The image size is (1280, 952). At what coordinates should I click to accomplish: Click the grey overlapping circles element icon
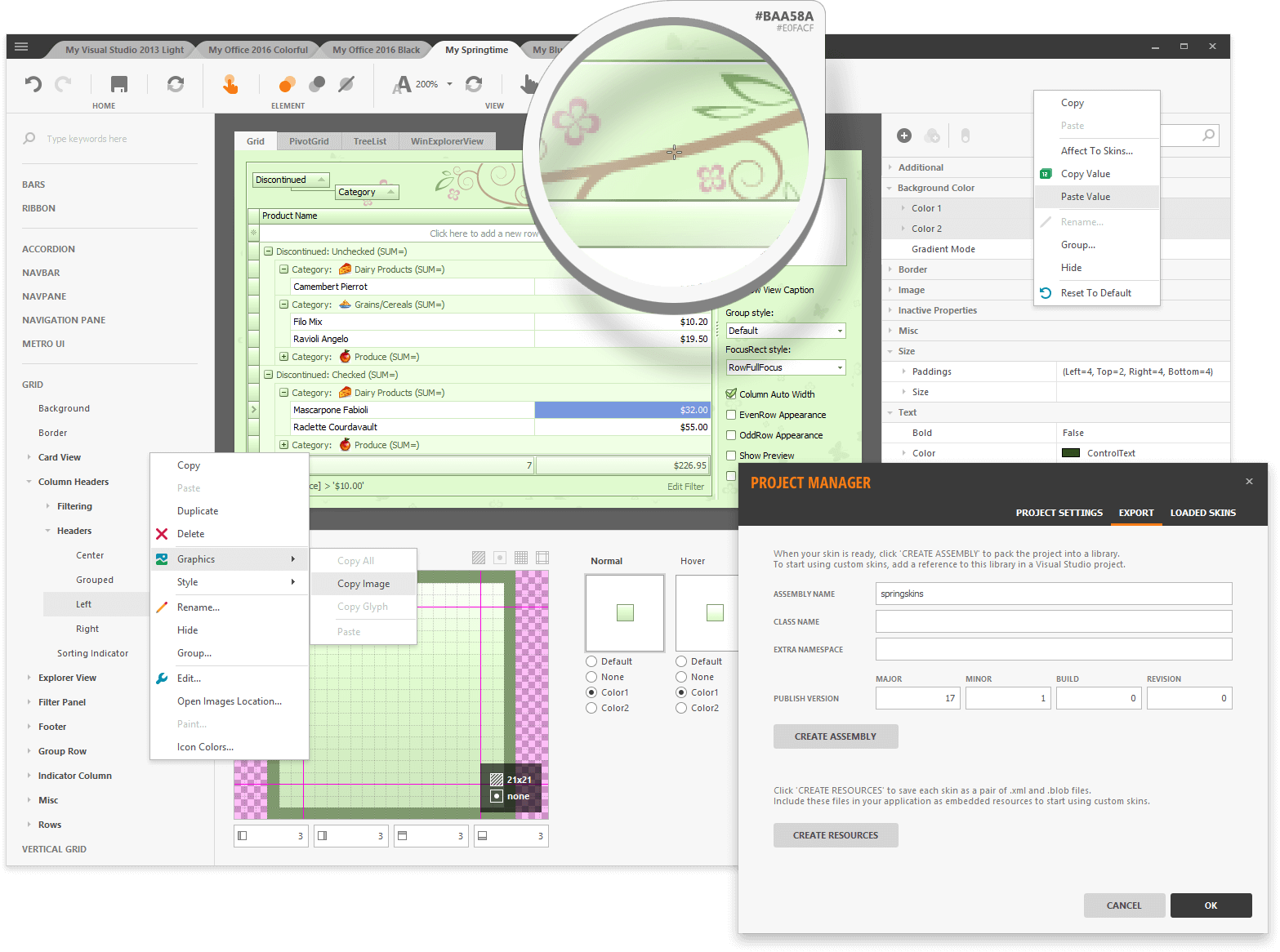[x=317, y=84]
